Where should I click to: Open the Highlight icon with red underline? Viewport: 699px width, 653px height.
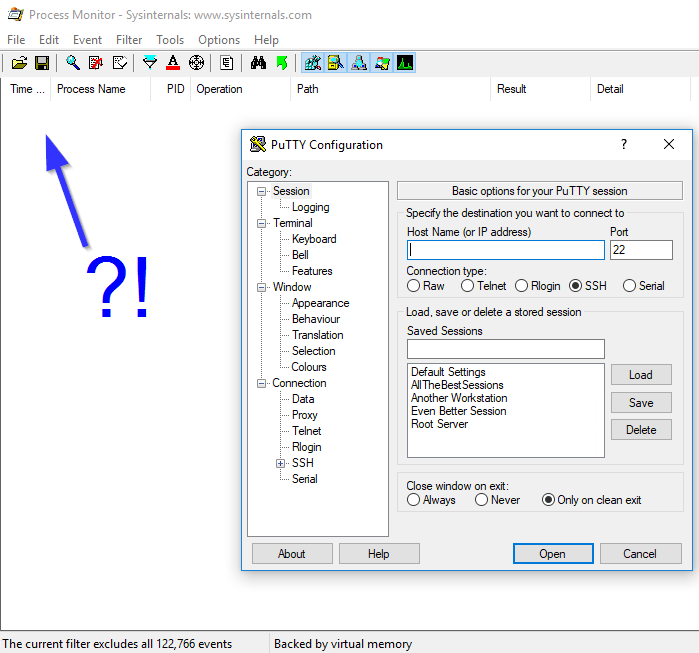(x=173, y=63)
